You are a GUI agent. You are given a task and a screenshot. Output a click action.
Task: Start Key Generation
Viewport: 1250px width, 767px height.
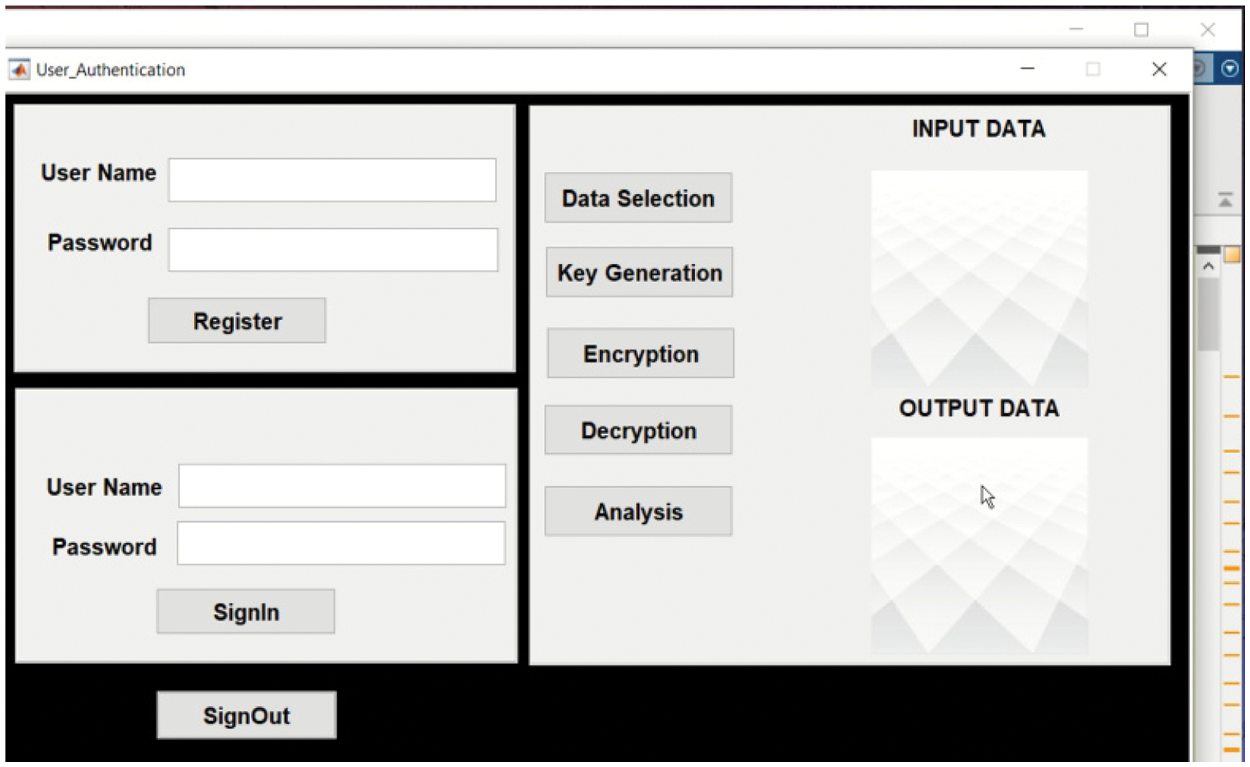pos(639,273)
